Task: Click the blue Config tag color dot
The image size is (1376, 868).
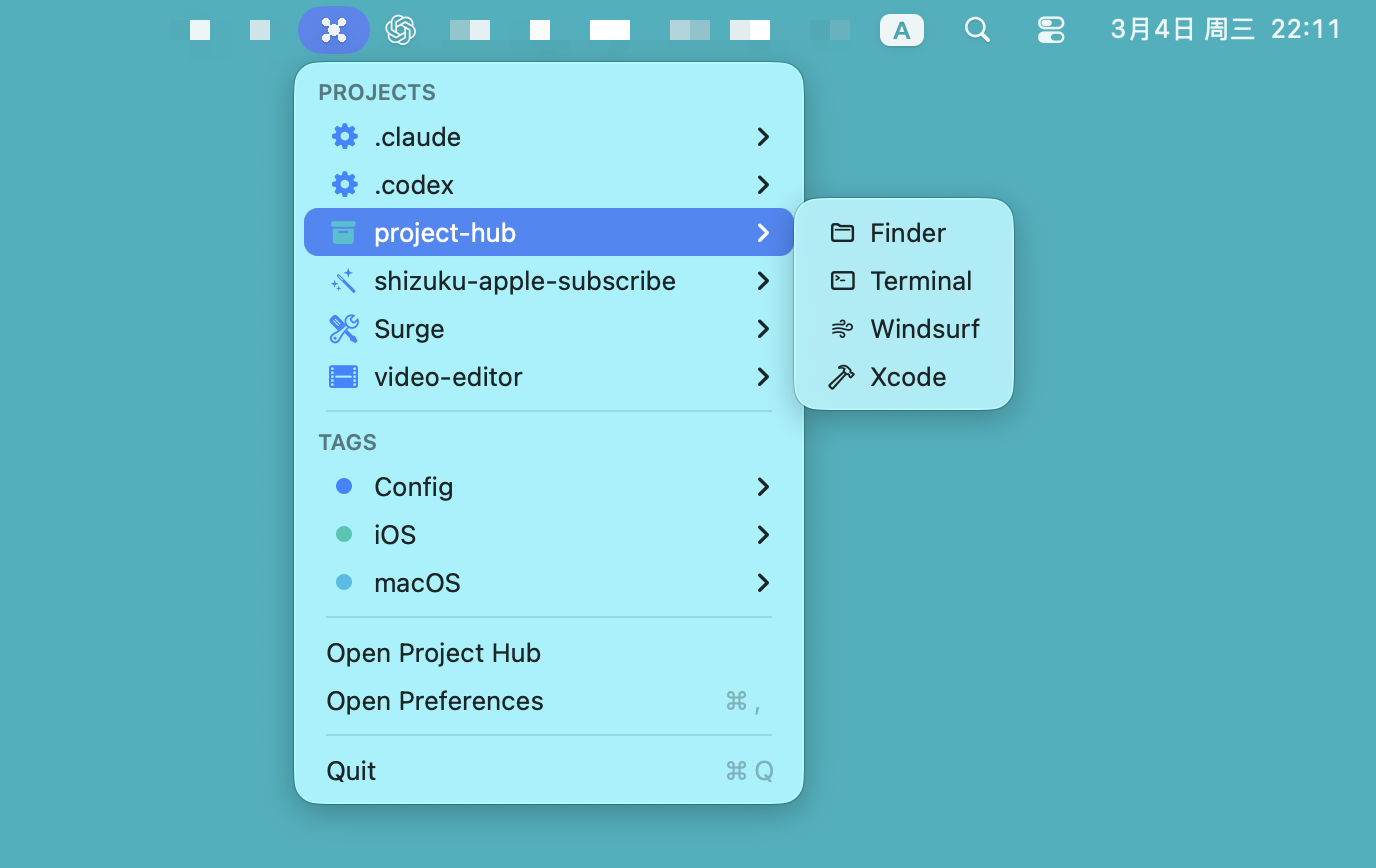Action: (344, 486)
